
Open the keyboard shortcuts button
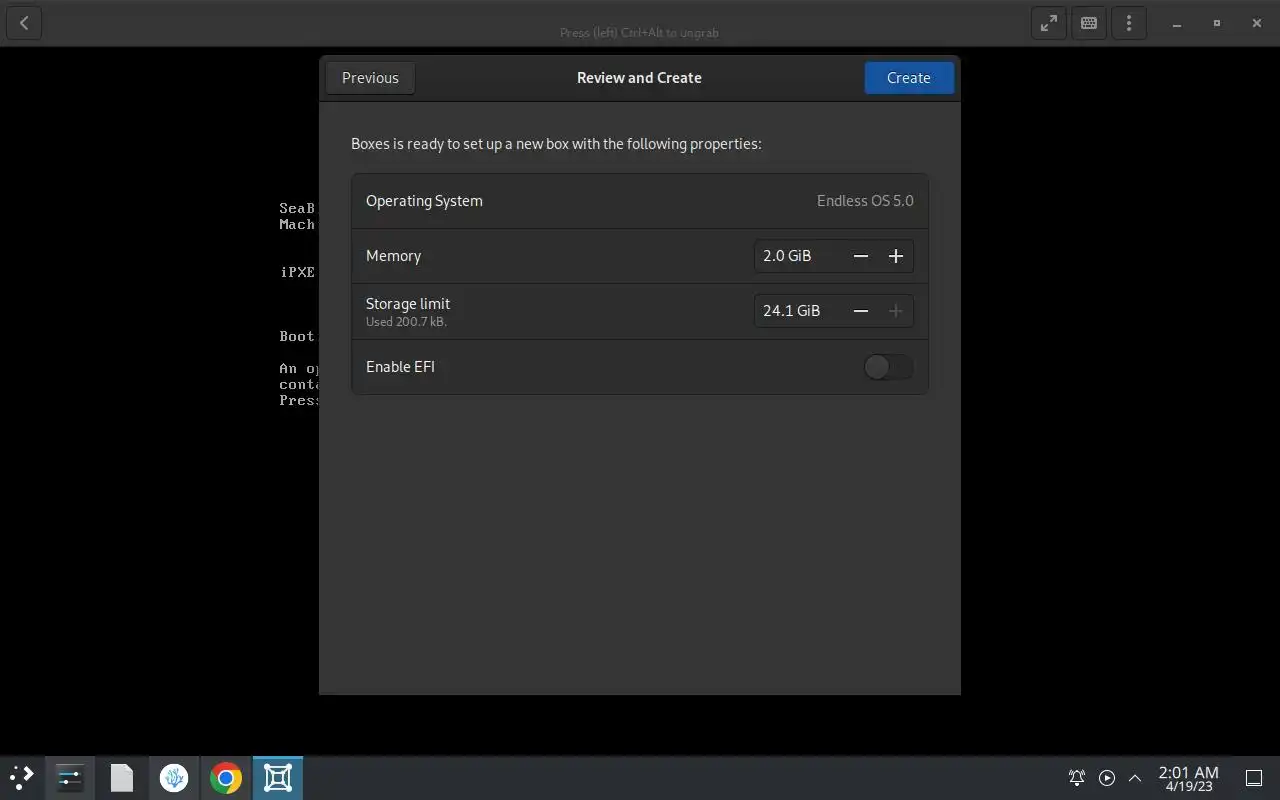(1089, 23)
